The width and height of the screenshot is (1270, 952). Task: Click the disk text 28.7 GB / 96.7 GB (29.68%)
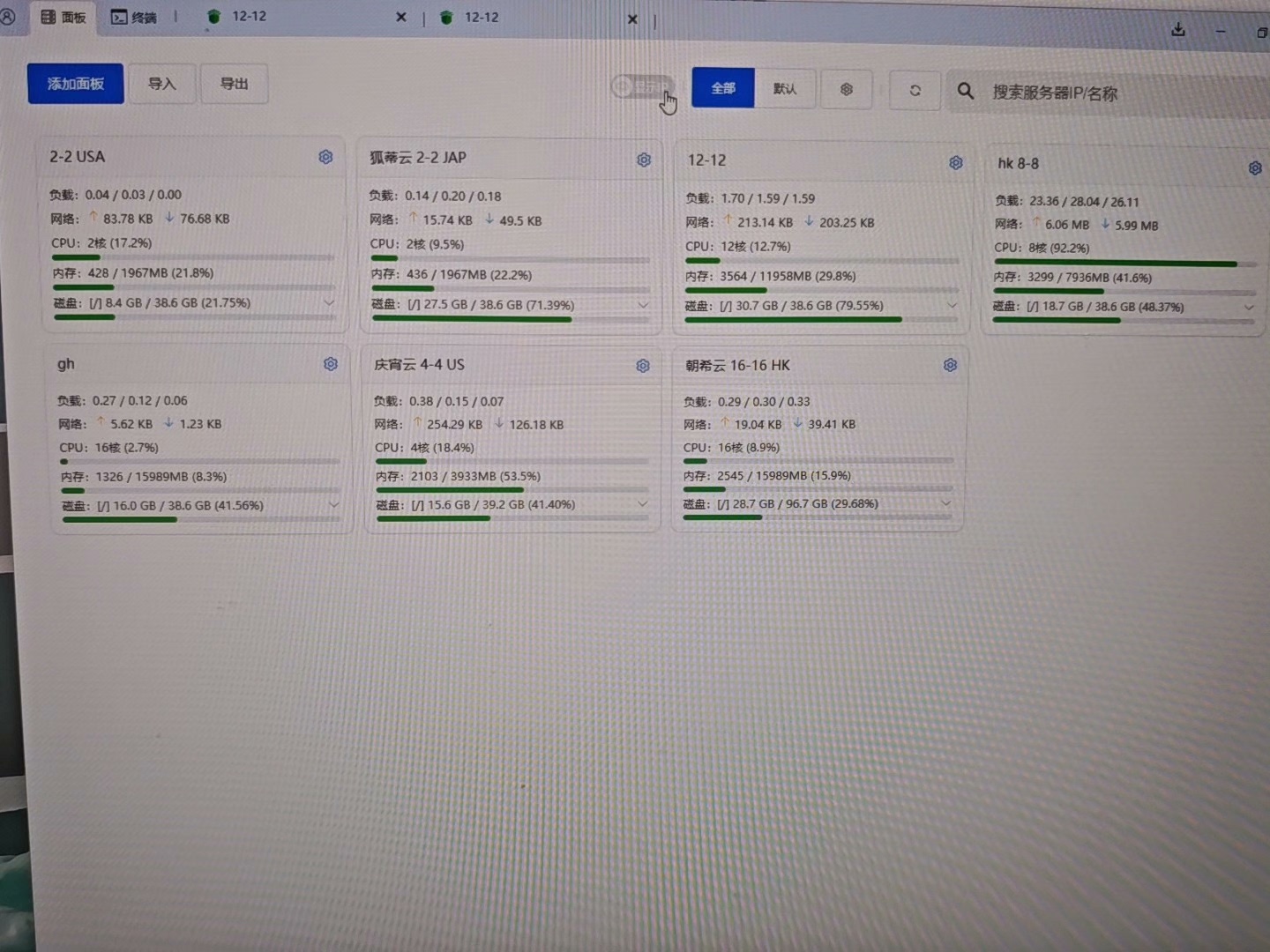coord(805,503)
